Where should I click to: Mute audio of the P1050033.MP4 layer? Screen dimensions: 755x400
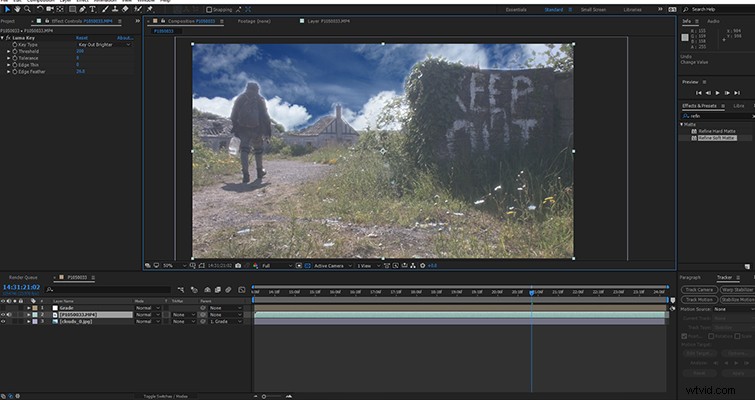tap(9, 314)
